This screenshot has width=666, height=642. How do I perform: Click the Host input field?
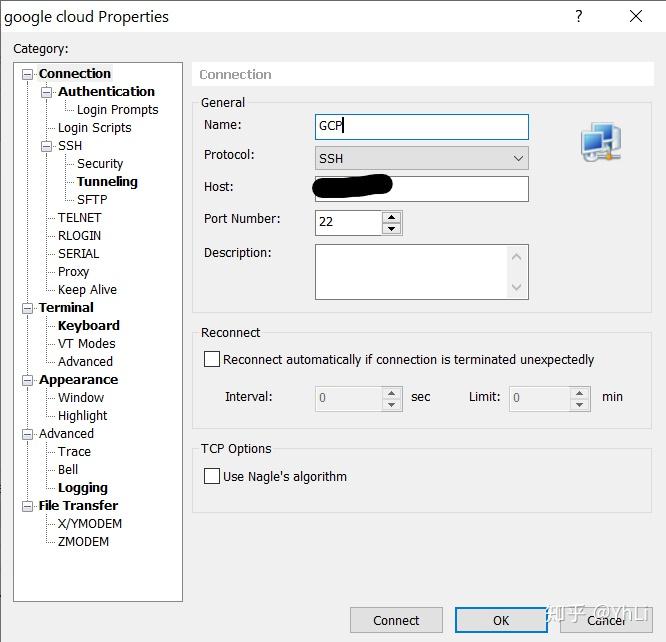point(421,189)
